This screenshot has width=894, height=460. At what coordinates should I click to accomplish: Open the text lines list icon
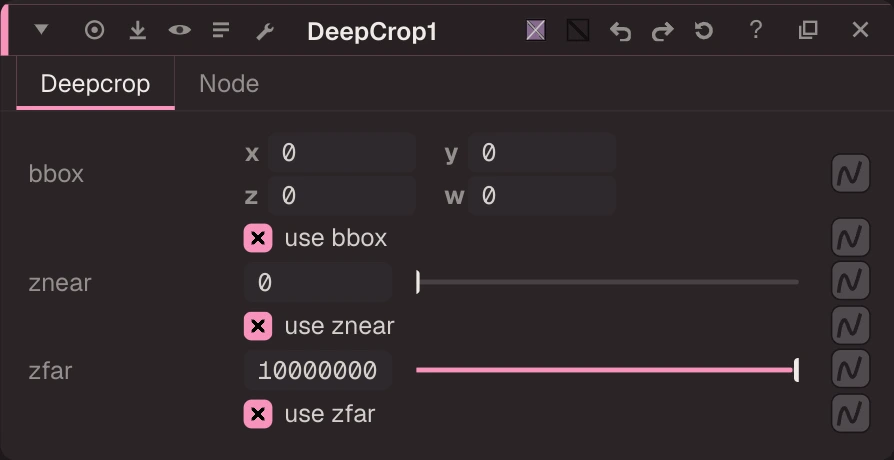pos(221,30)
